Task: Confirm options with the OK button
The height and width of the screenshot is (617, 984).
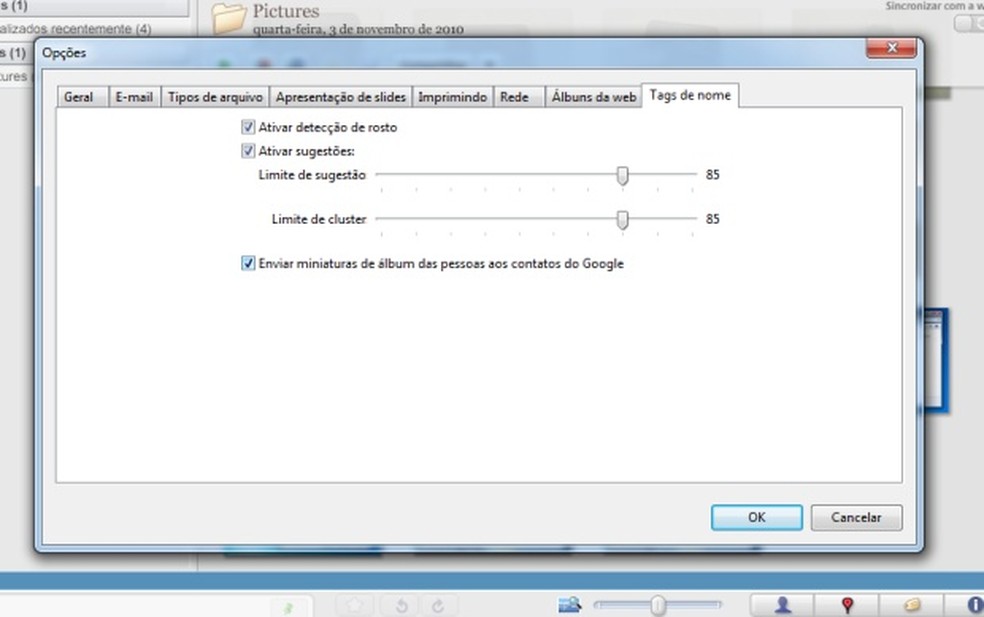Action: pos(757,517)
